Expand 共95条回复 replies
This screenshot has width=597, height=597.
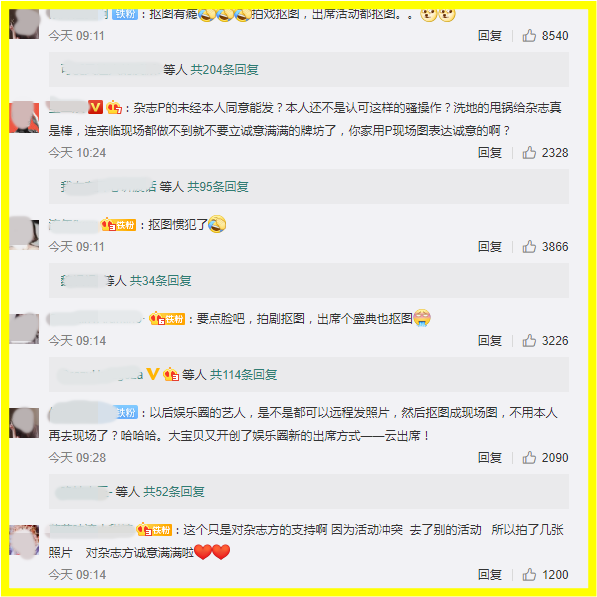point(218,187)
